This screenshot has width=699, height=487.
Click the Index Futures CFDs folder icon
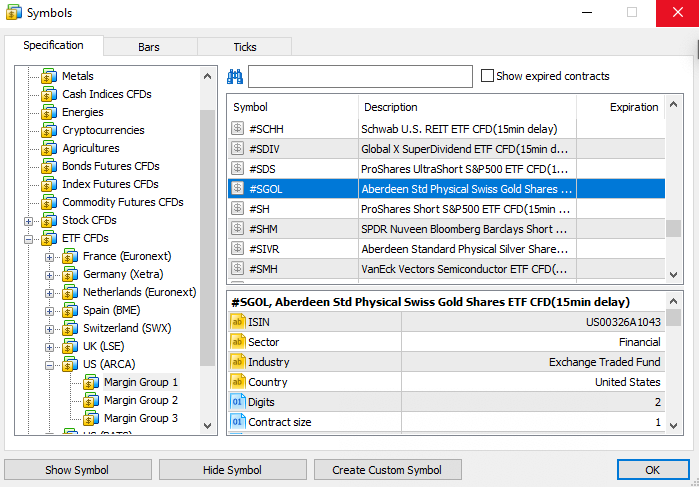click(x=49, y=184)
